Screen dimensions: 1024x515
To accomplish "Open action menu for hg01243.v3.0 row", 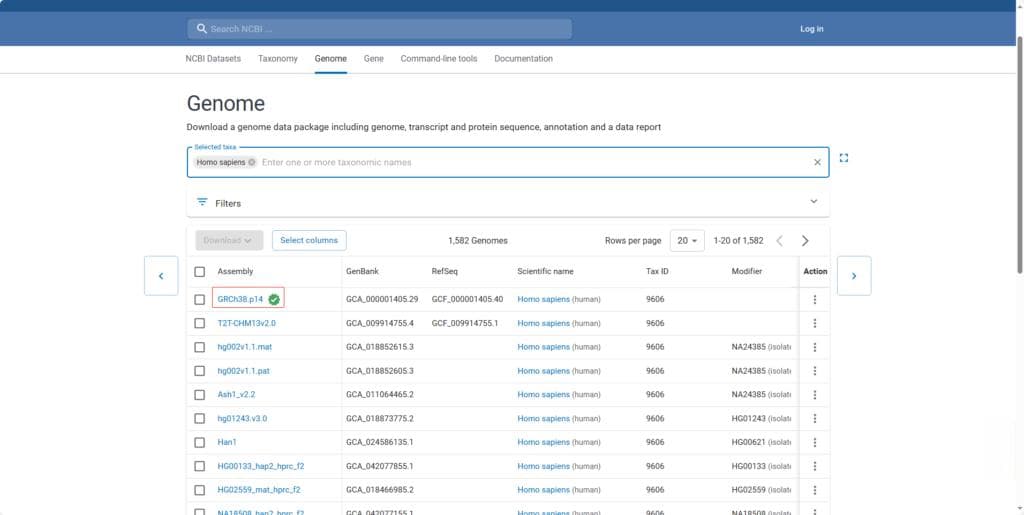I will pyautogui.click(x=814, y=418).
